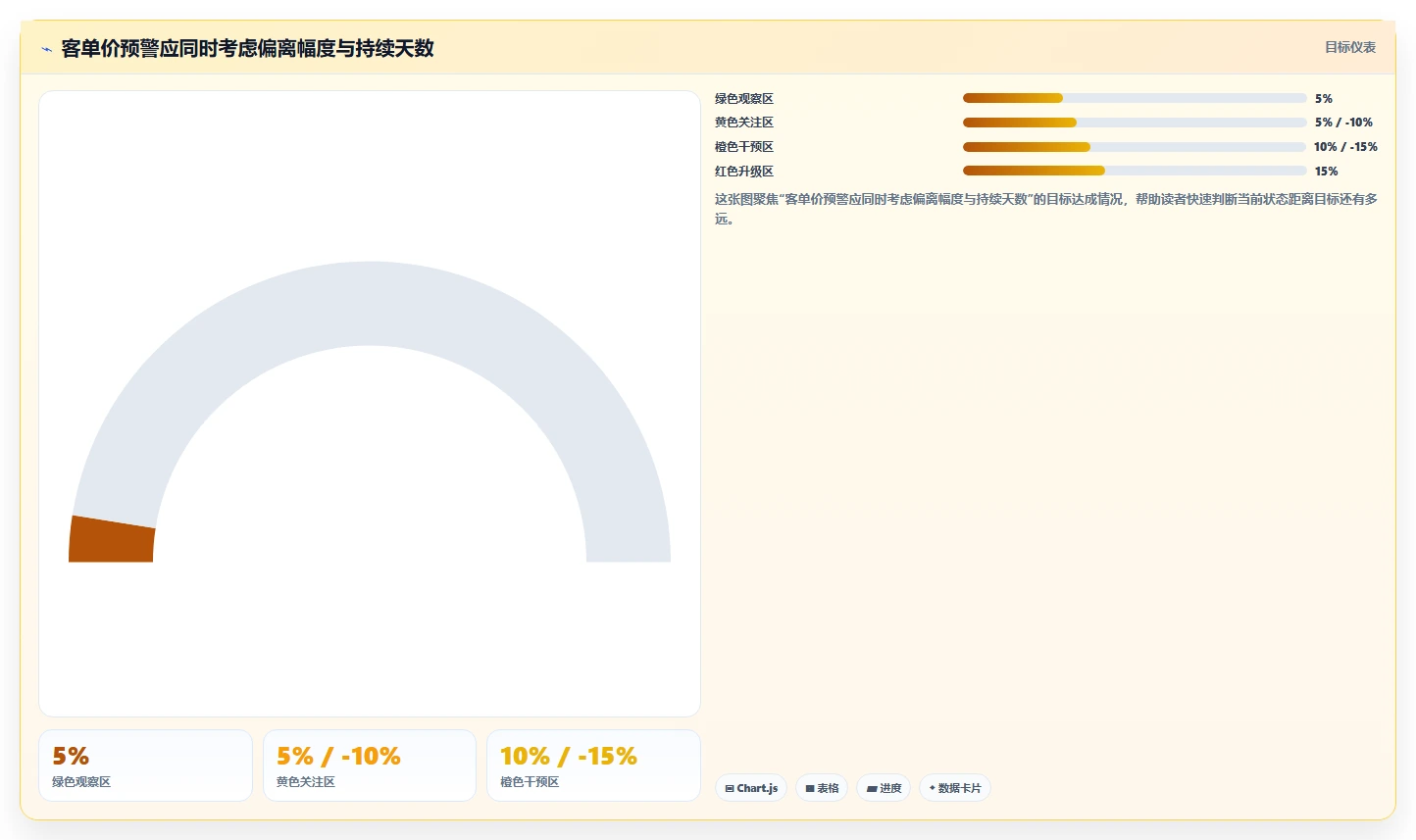Click the 进度 tag chip
Screen dimensions: 1416x840
click(884, 788)
